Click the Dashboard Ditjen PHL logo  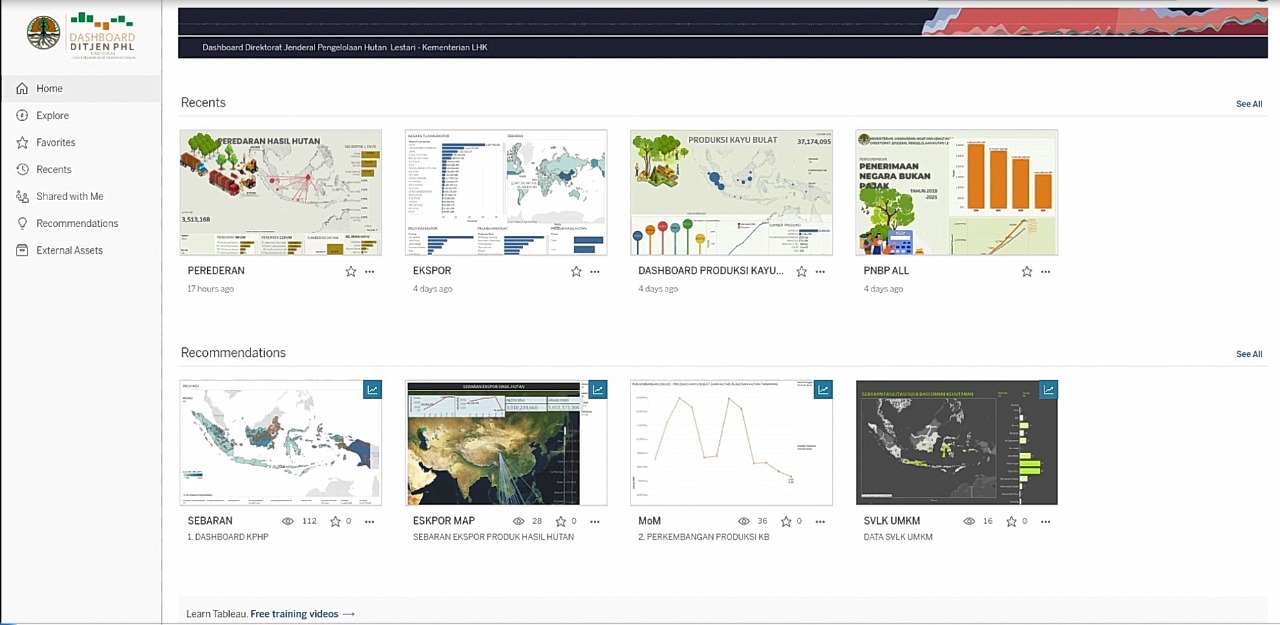coord(80,35)
